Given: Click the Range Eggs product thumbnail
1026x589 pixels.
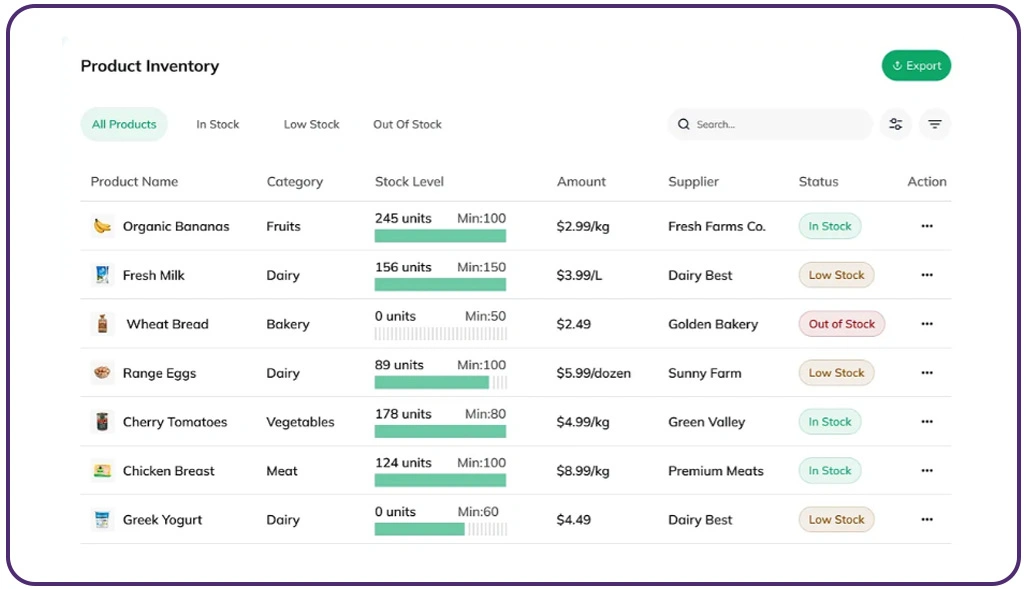Looking at the screenshot, I should (102, 373).
